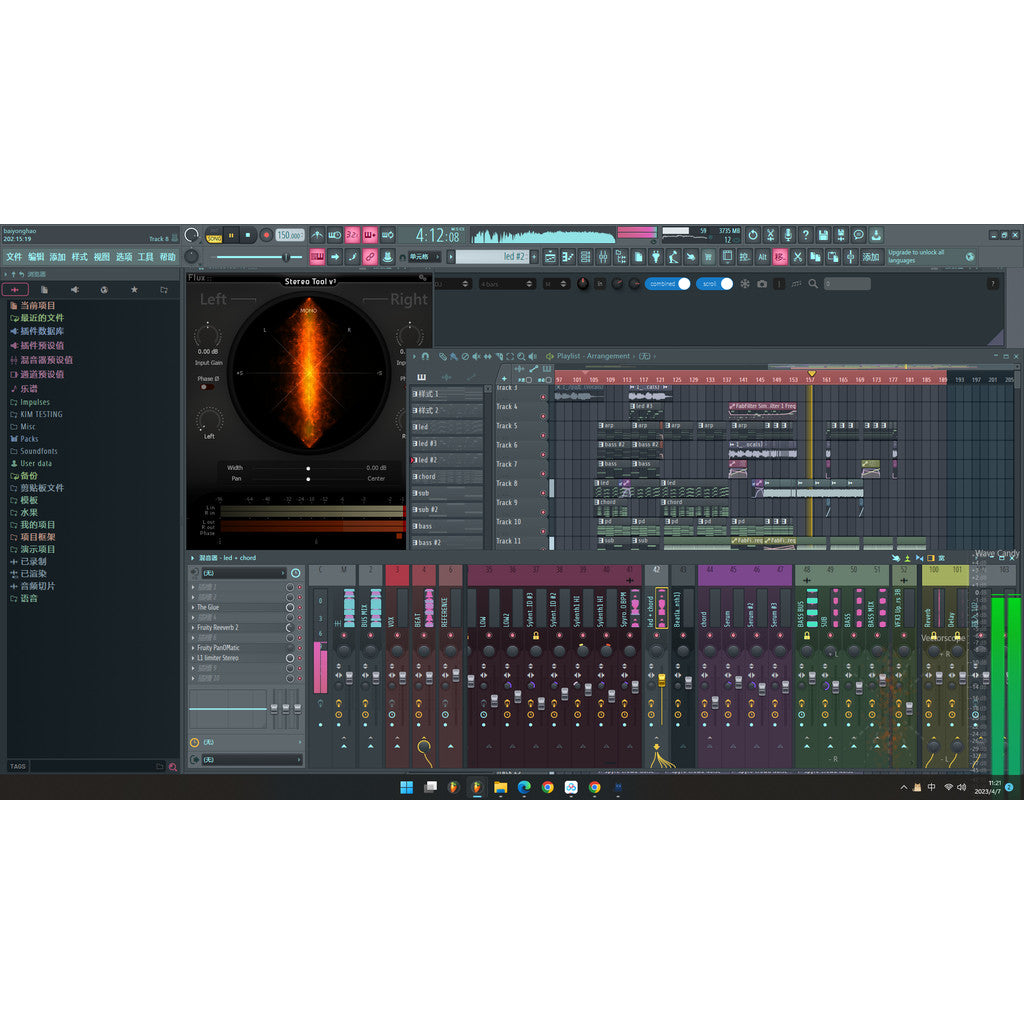This screenshot has width=1024, height=1024.
Task: Open Windows Start button on taskbar
Action: (406, 788)
